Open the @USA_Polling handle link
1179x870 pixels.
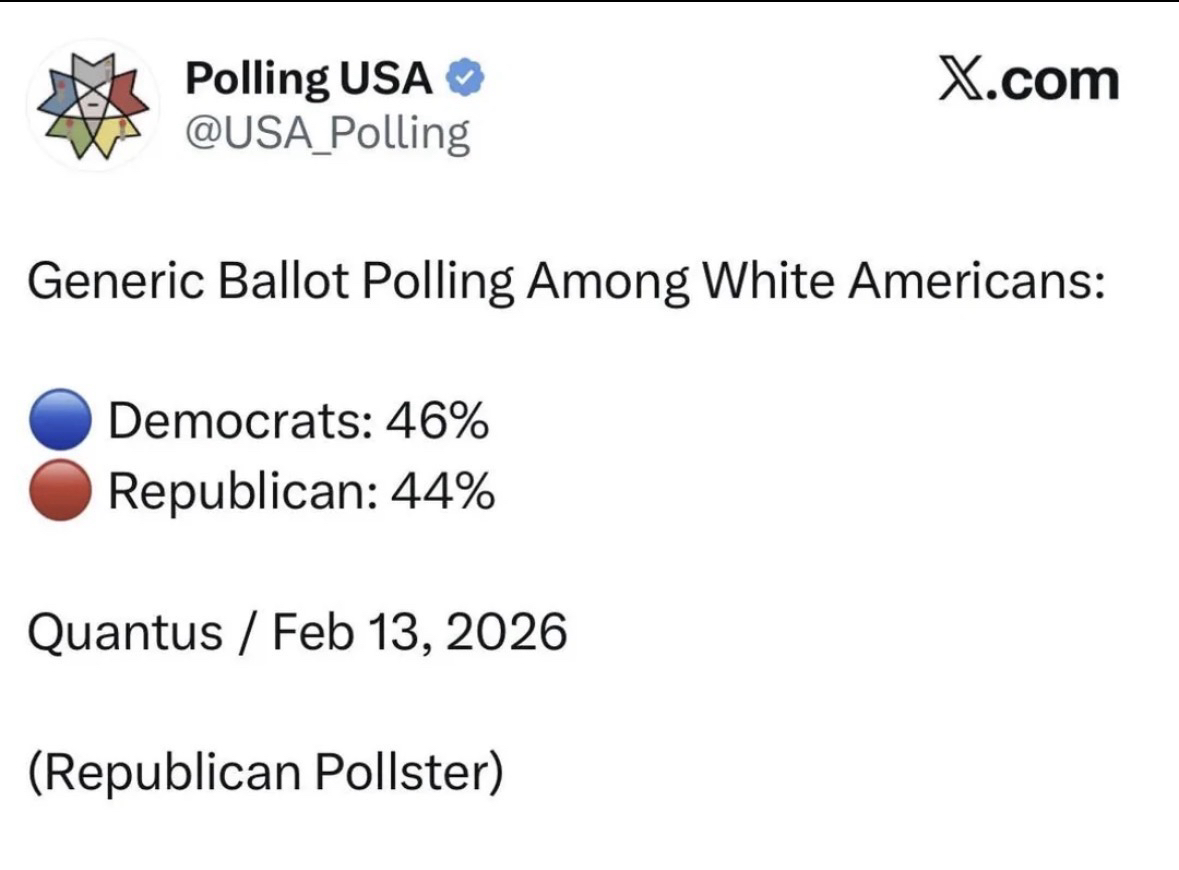326,132
